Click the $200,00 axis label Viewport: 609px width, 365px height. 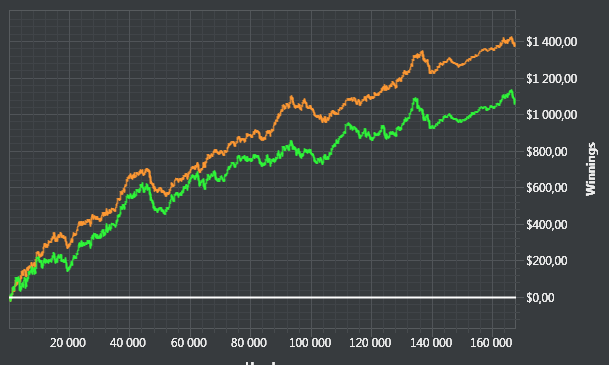point(547,261)
